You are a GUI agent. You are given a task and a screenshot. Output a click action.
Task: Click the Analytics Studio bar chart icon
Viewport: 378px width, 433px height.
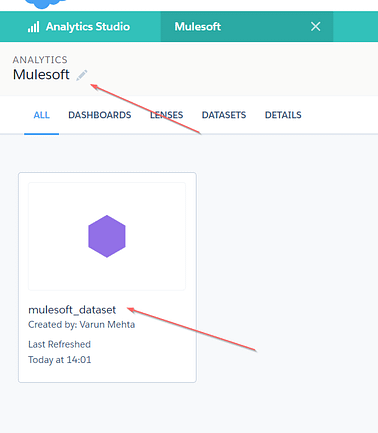33,27
